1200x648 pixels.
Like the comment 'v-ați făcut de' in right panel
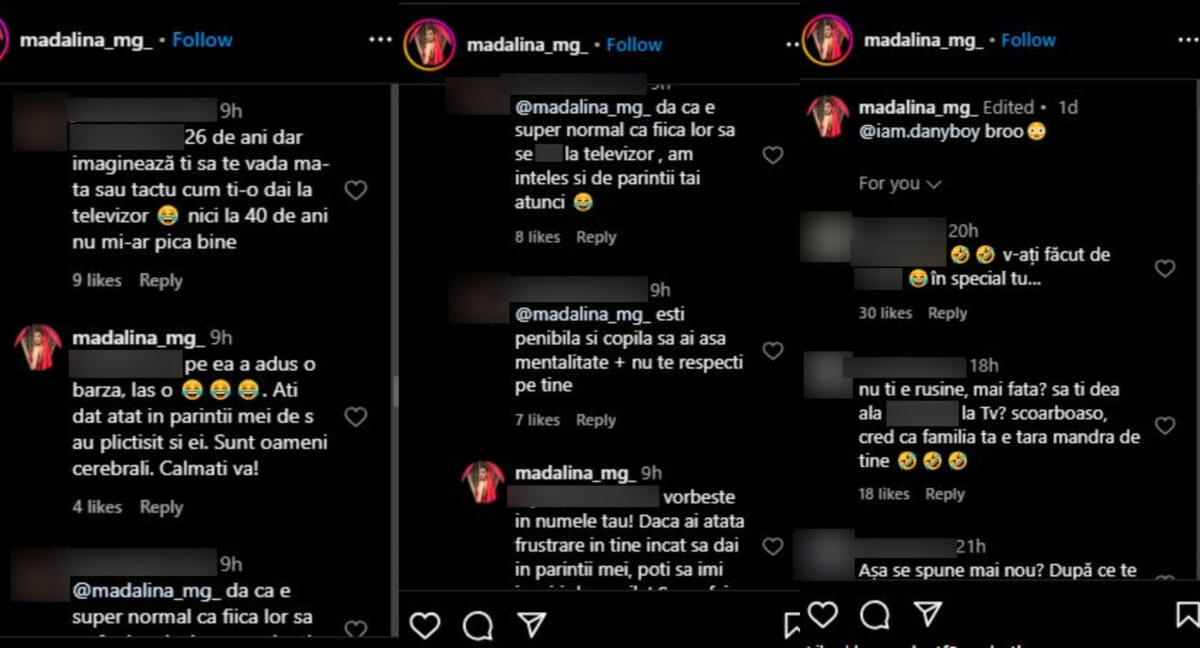1165,268
